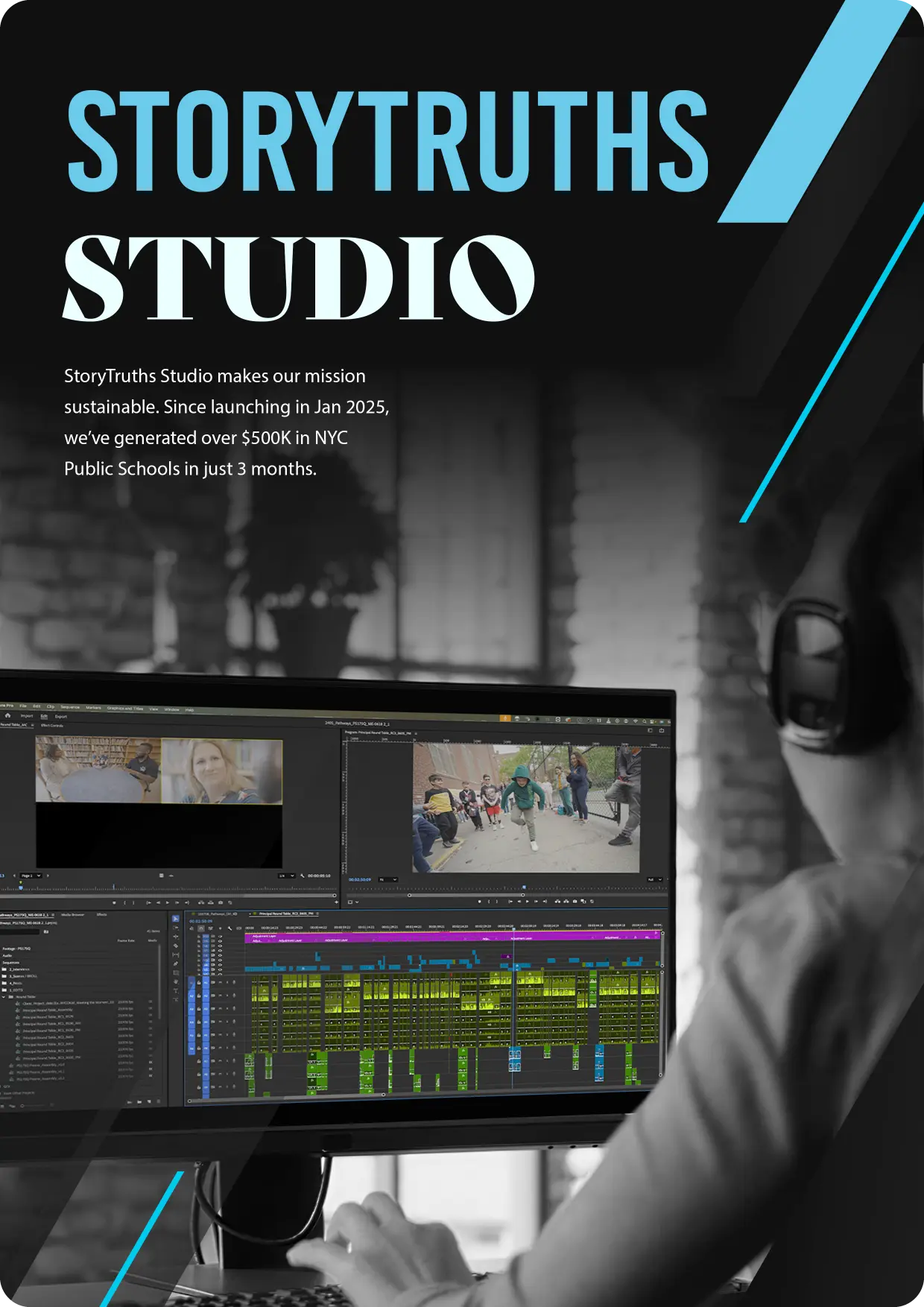Open the Full resolution dropdown in Program monitor

coord(655,880)
